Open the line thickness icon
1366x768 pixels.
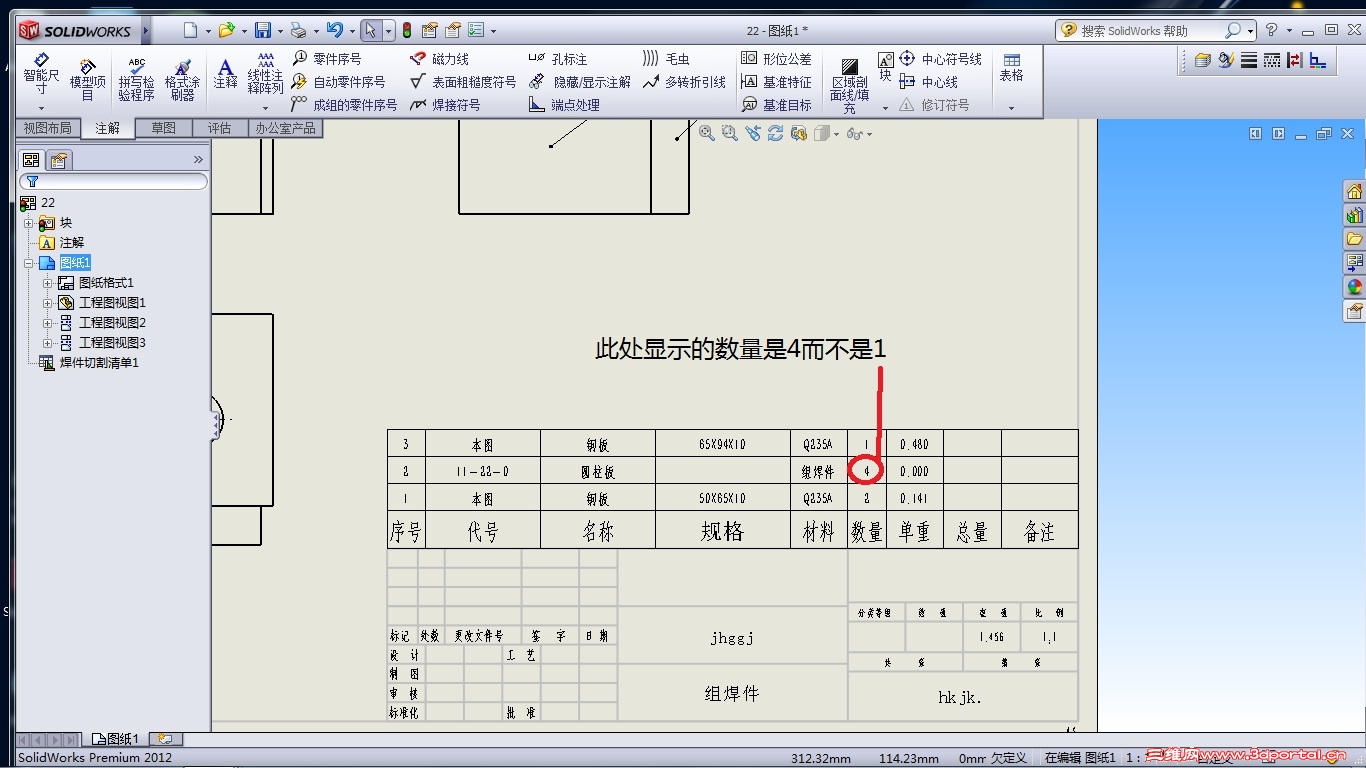click(x=1249, y=60)
